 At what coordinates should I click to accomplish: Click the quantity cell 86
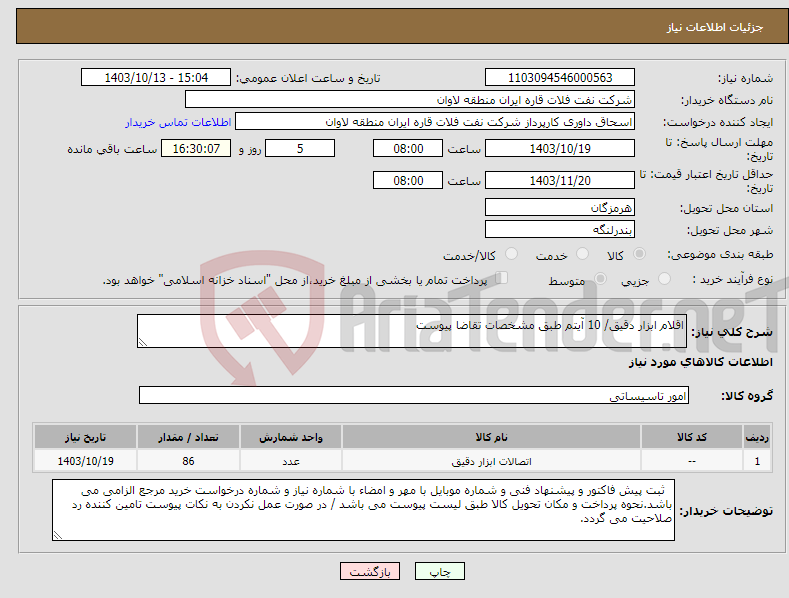click(188, 461)
